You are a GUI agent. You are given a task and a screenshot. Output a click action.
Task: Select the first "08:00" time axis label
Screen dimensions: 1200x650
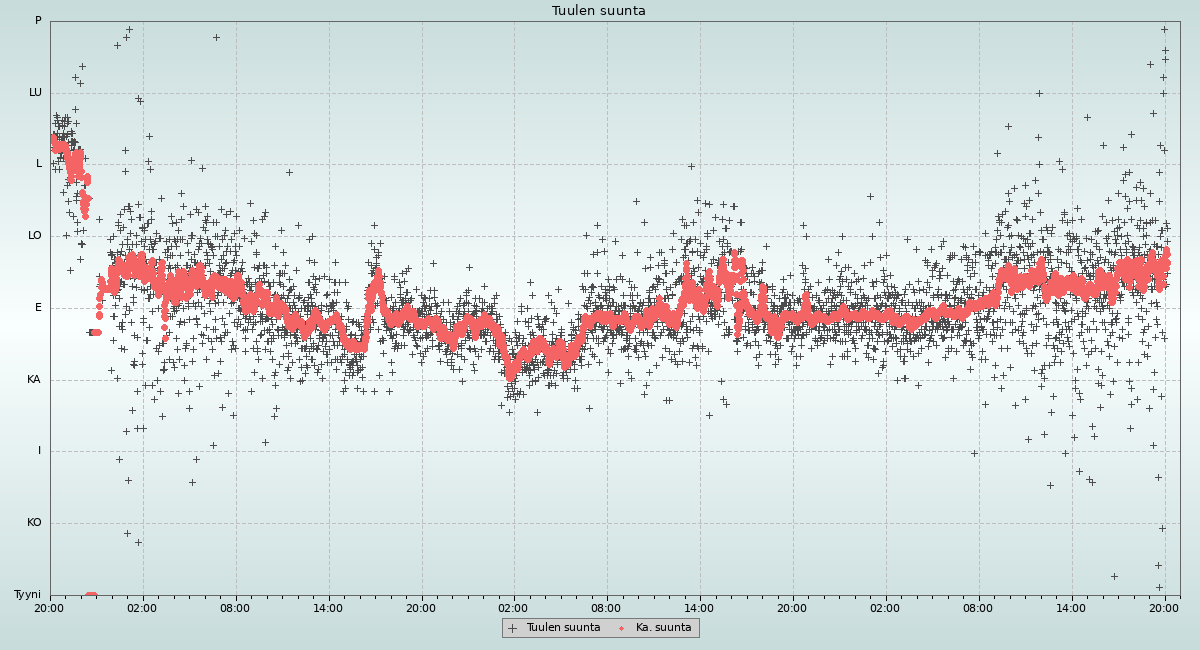[x=235, y=607]
